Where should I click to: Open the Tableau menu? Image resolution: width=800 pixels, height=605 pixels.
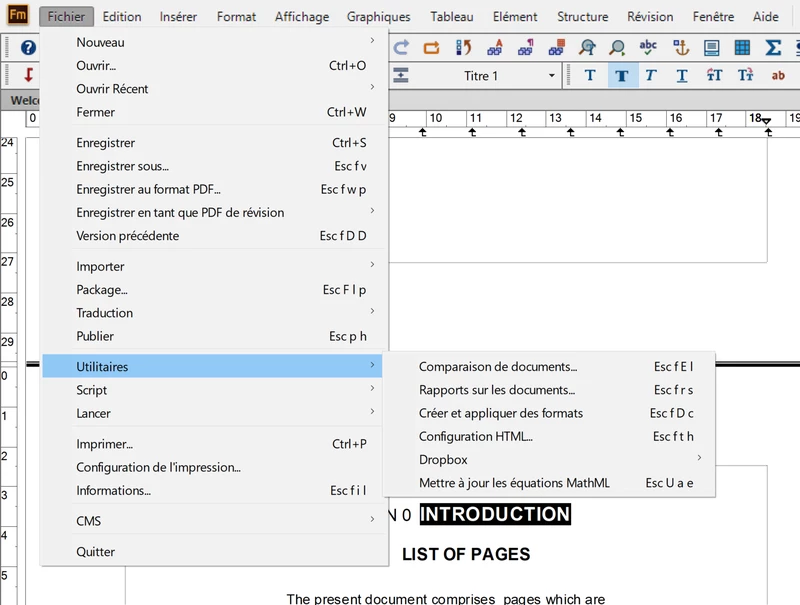(x=452, y=17)
